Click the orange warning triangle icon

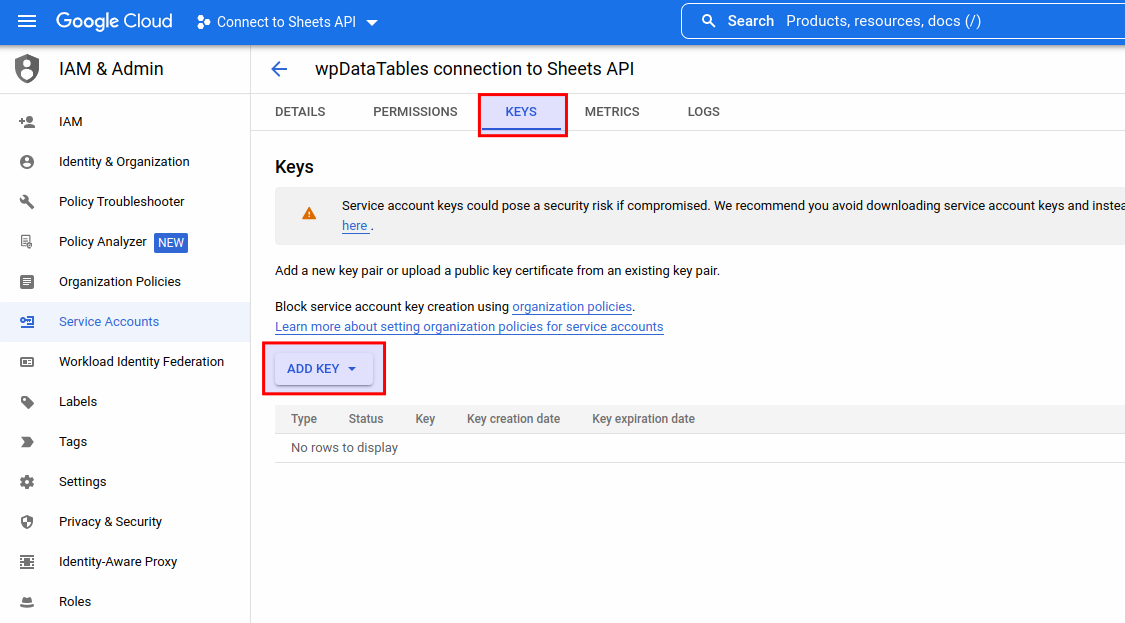(309, 213)
